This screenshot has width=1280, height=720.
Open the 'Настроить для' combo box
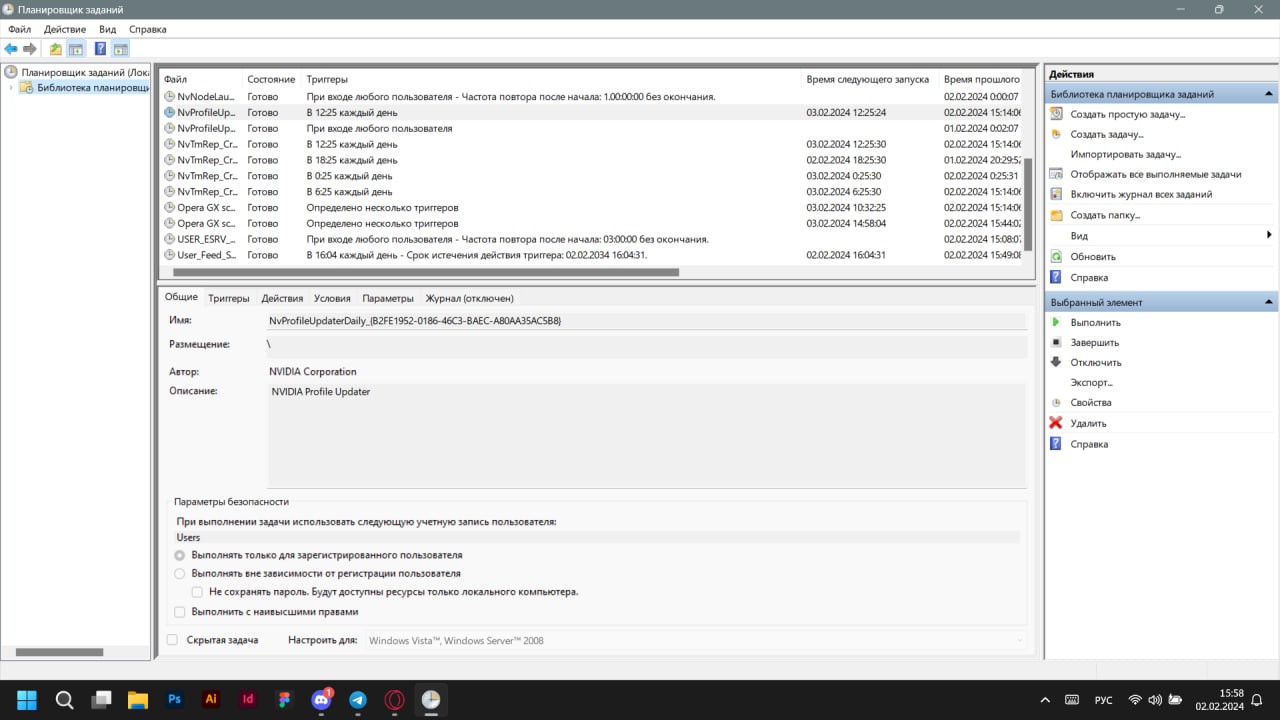coord(695,640)
